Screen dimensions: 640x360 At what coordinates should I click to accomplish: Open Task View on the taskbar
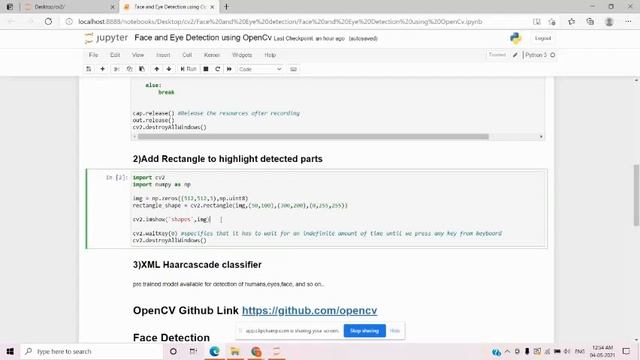tap(193, 351)
